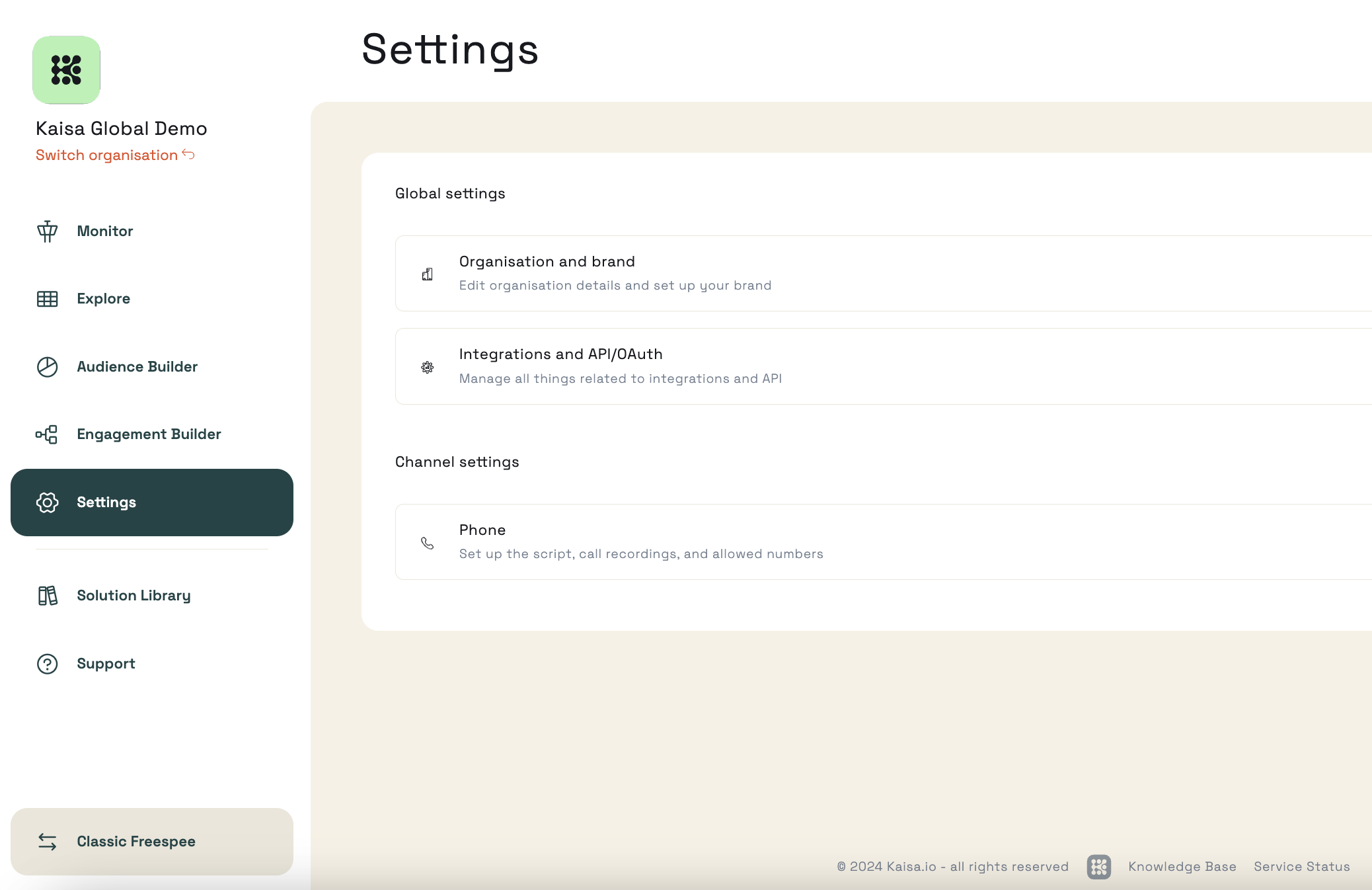
Task: Select the Settings menu label
Action: pos(106,503)
